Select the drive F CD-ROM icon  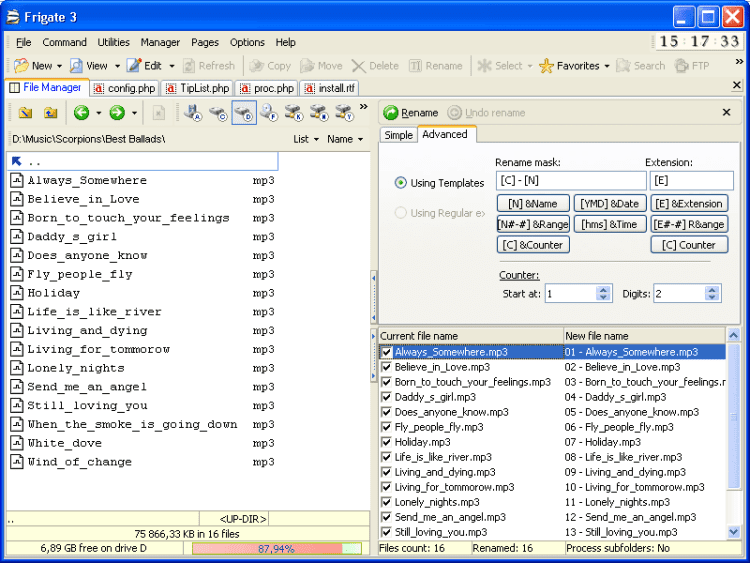tap(269, 113)
